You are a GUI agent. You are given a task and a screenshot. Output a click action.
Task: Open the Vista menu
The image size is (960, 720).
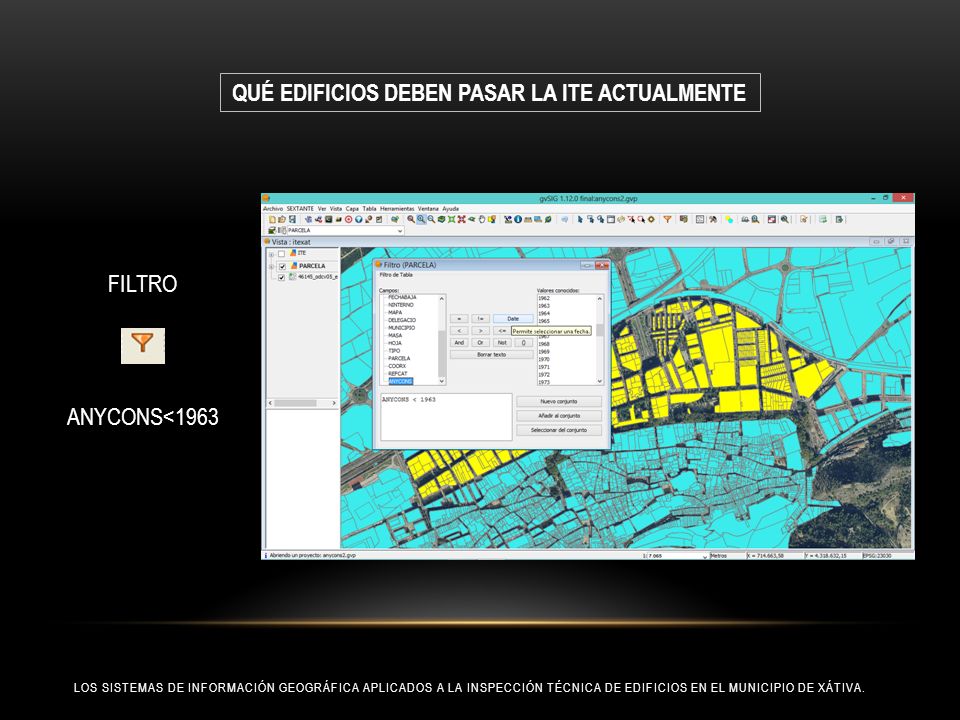coord(336,209)
